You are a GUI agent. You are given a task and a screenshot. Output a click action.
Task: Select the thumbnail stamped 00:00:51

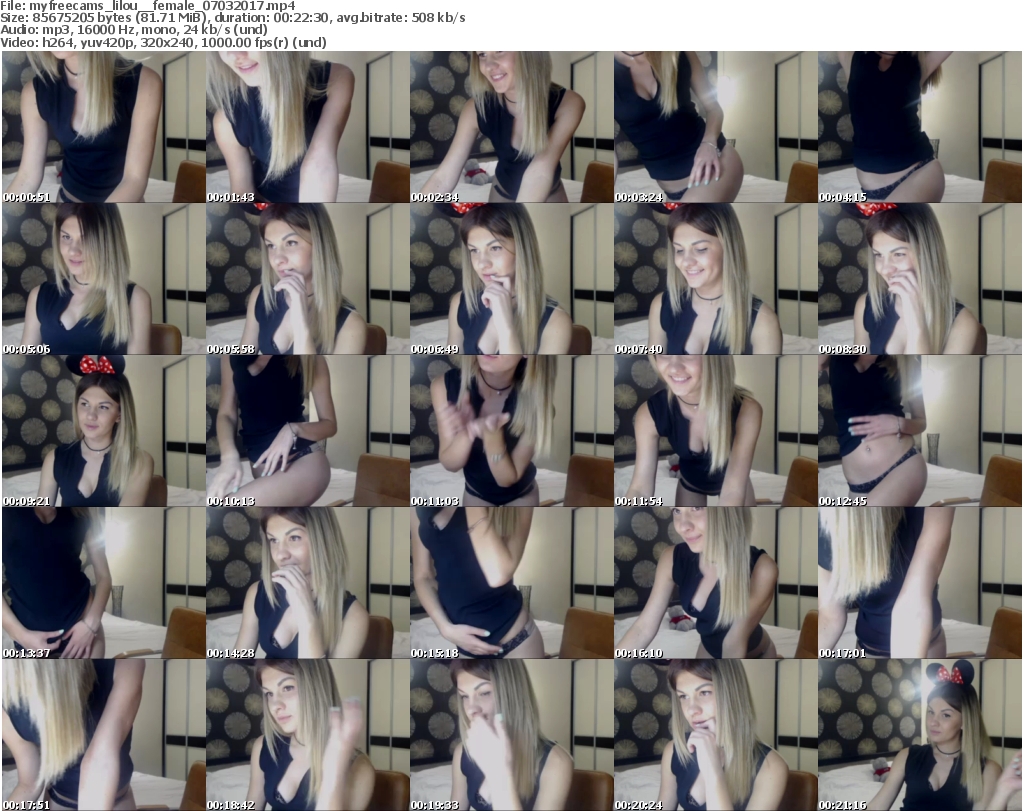[104, 127]
